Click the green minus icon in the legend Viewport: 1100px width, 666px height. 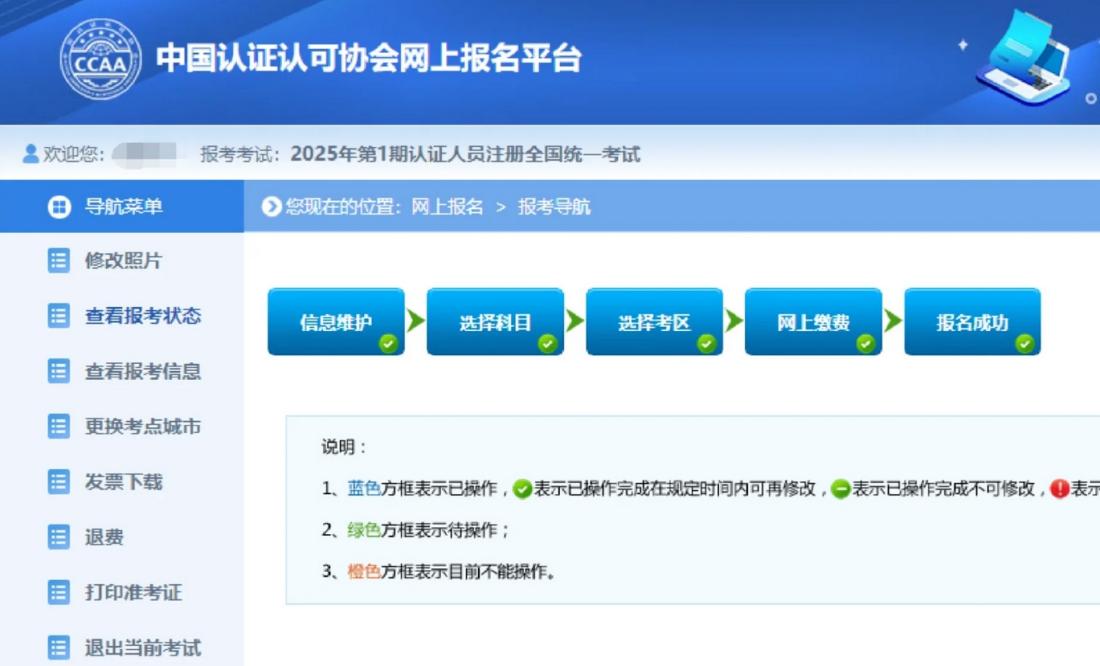pyautogui.click(x=840, y=489)
